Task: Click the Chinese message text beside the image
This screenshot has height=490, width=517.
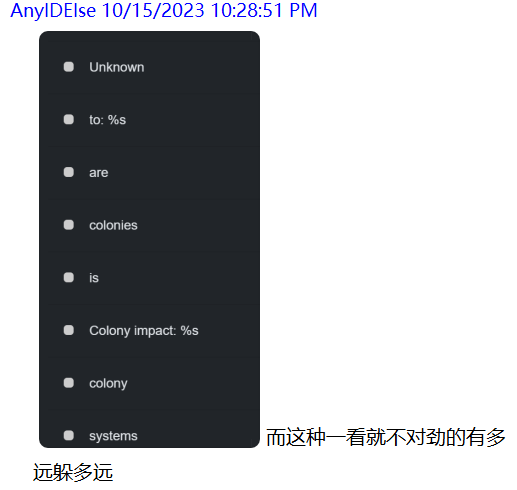Action: pos(269,455)
